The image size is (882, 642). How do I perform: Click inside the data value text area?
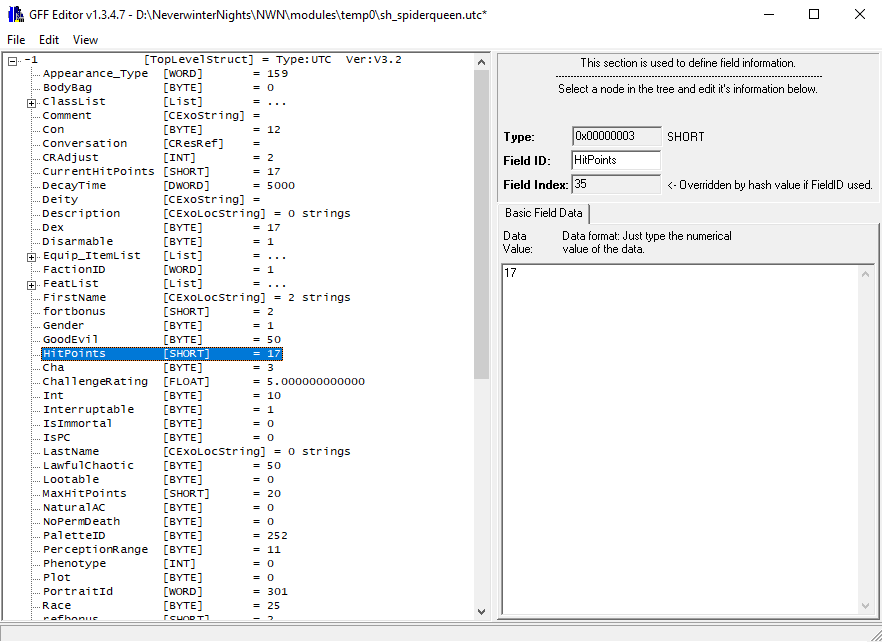(680, 440)
